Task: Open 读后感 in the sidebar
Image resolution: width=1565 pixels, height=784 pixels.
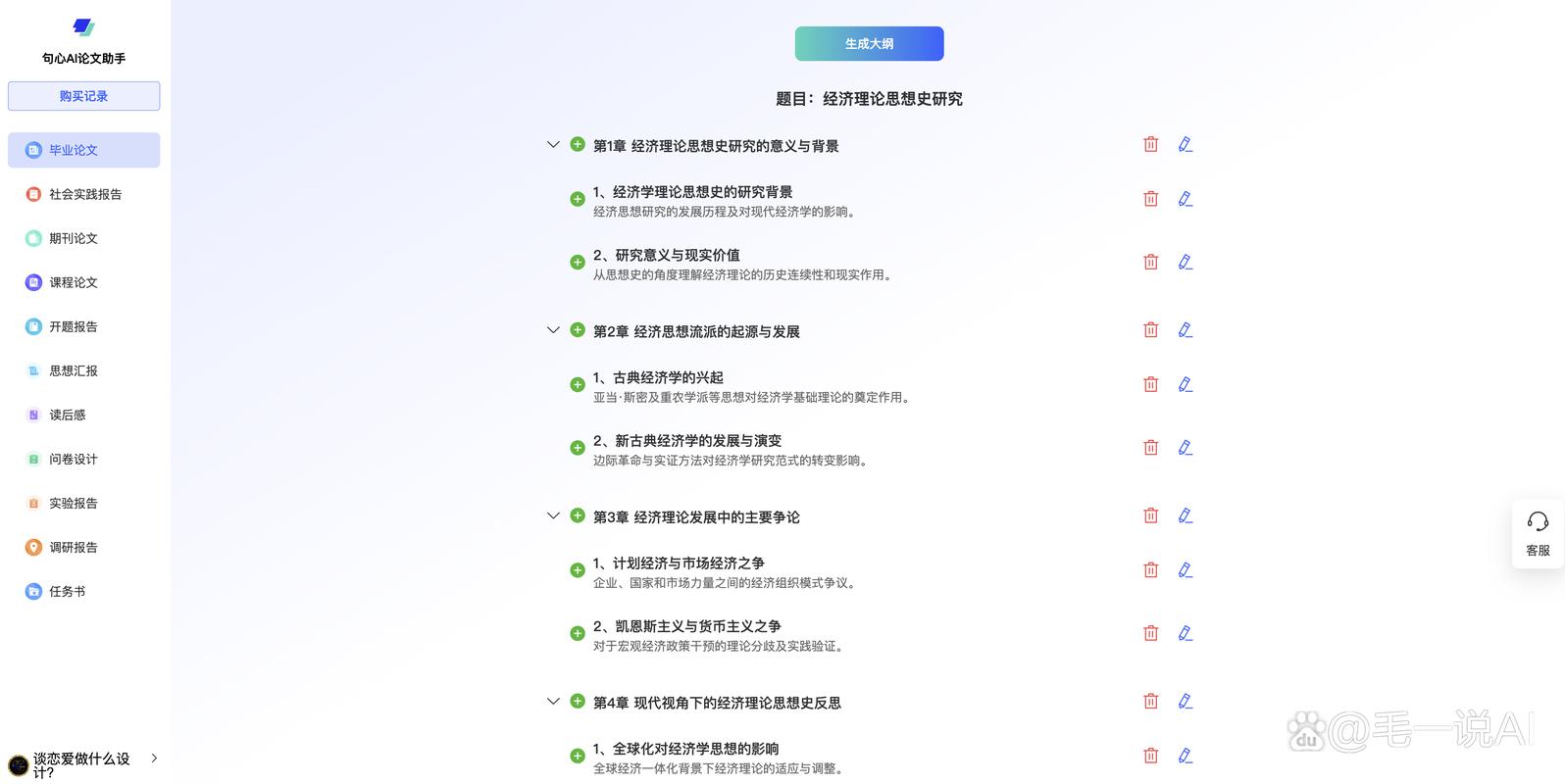Action: click(83, 415)
